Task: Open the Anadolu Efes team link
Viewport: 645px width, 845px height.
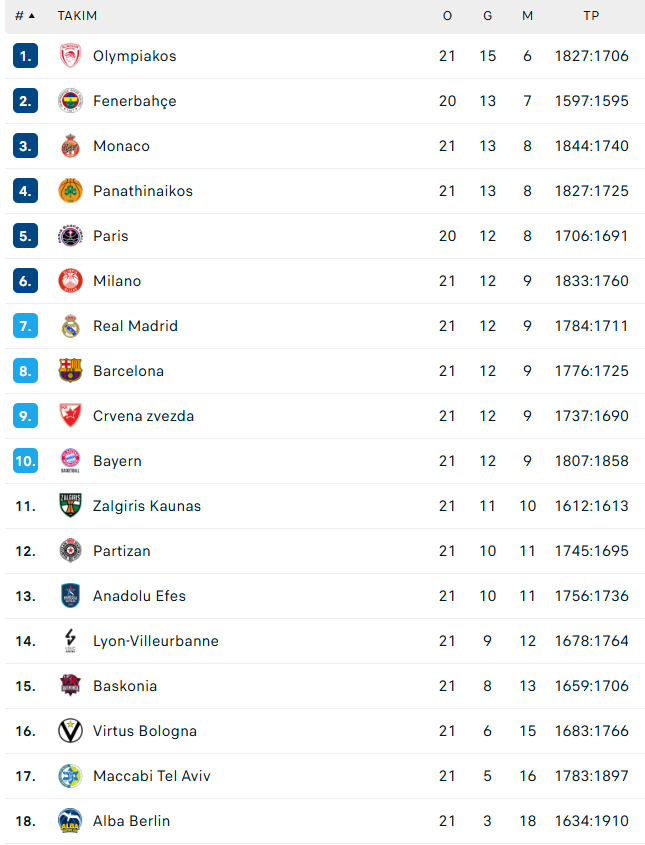Action: [139, 596]
